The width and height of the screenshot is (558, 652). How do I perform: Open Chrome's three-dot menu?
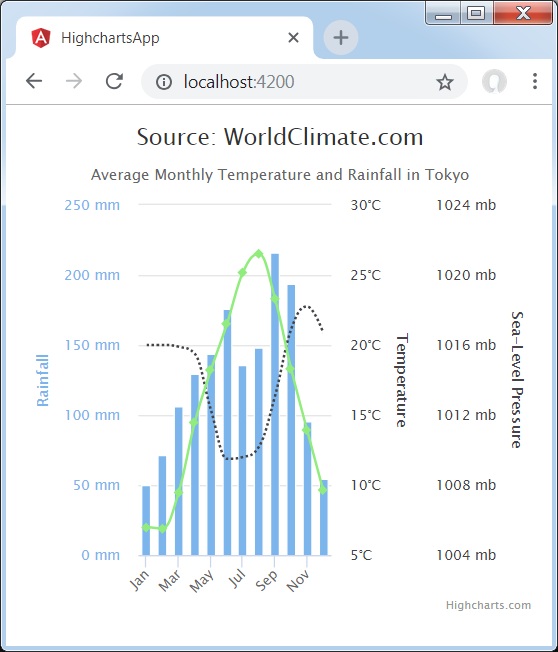click(535, 81)
